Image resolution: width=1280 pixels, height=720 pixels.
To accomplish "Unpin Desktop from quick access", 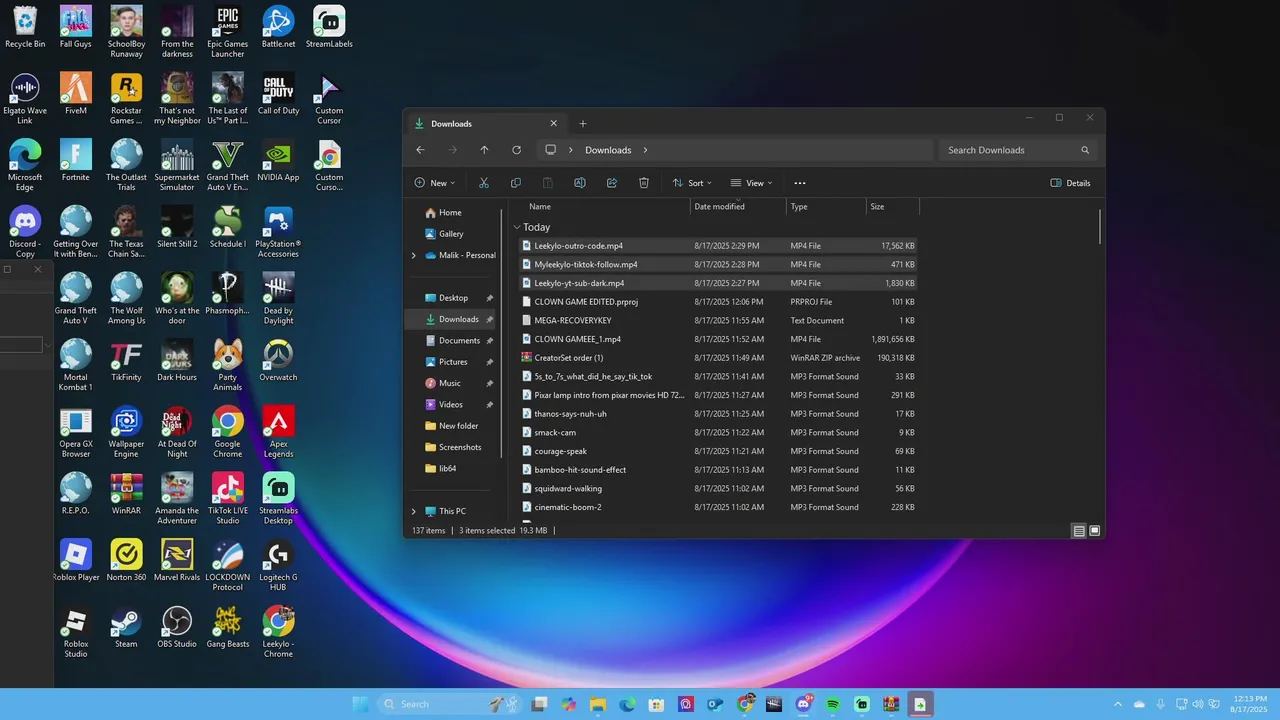I will point(490,298).
